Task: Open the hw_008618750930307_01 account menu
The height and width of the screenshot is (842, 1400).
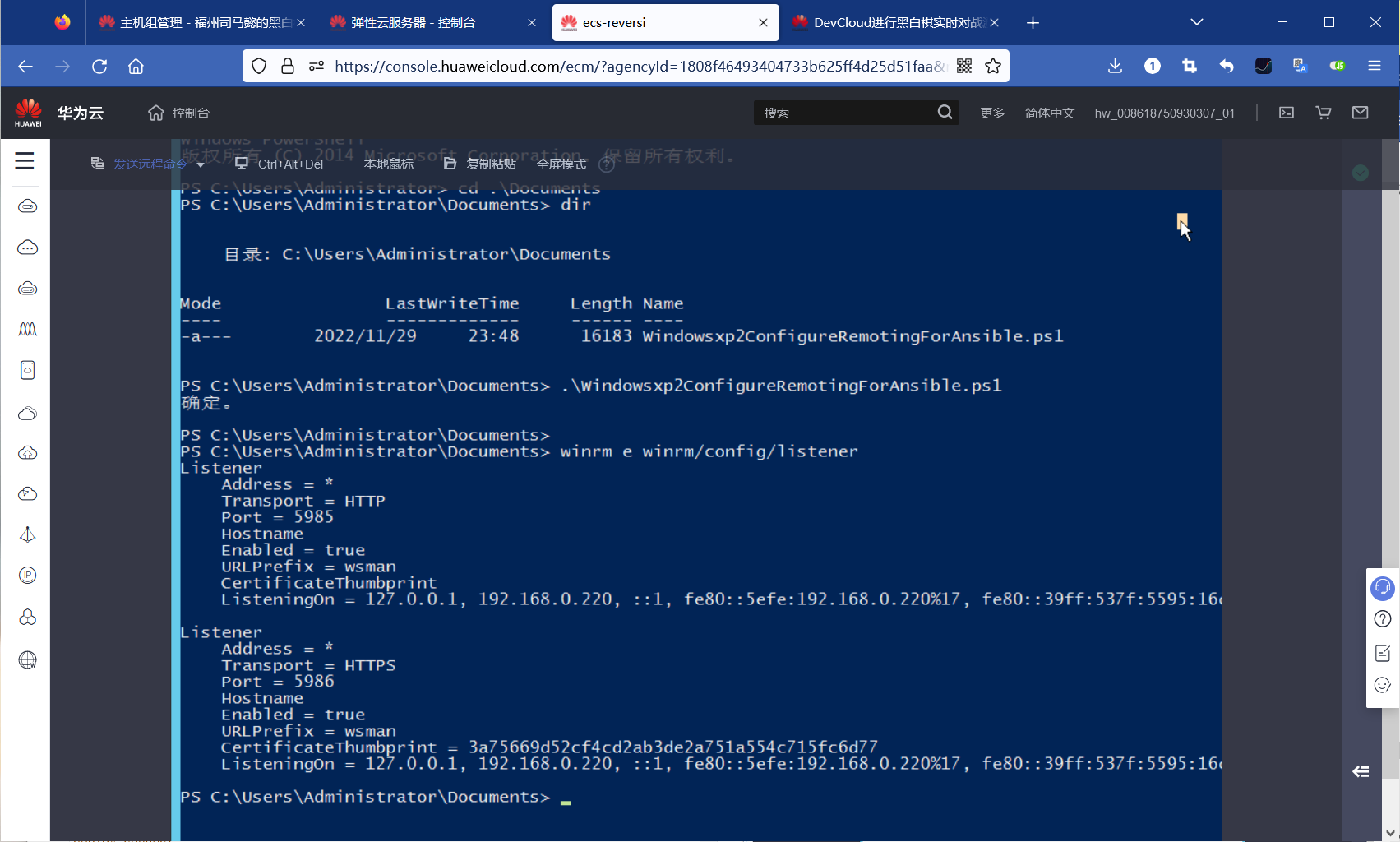Action: (x=1165, y=113)
